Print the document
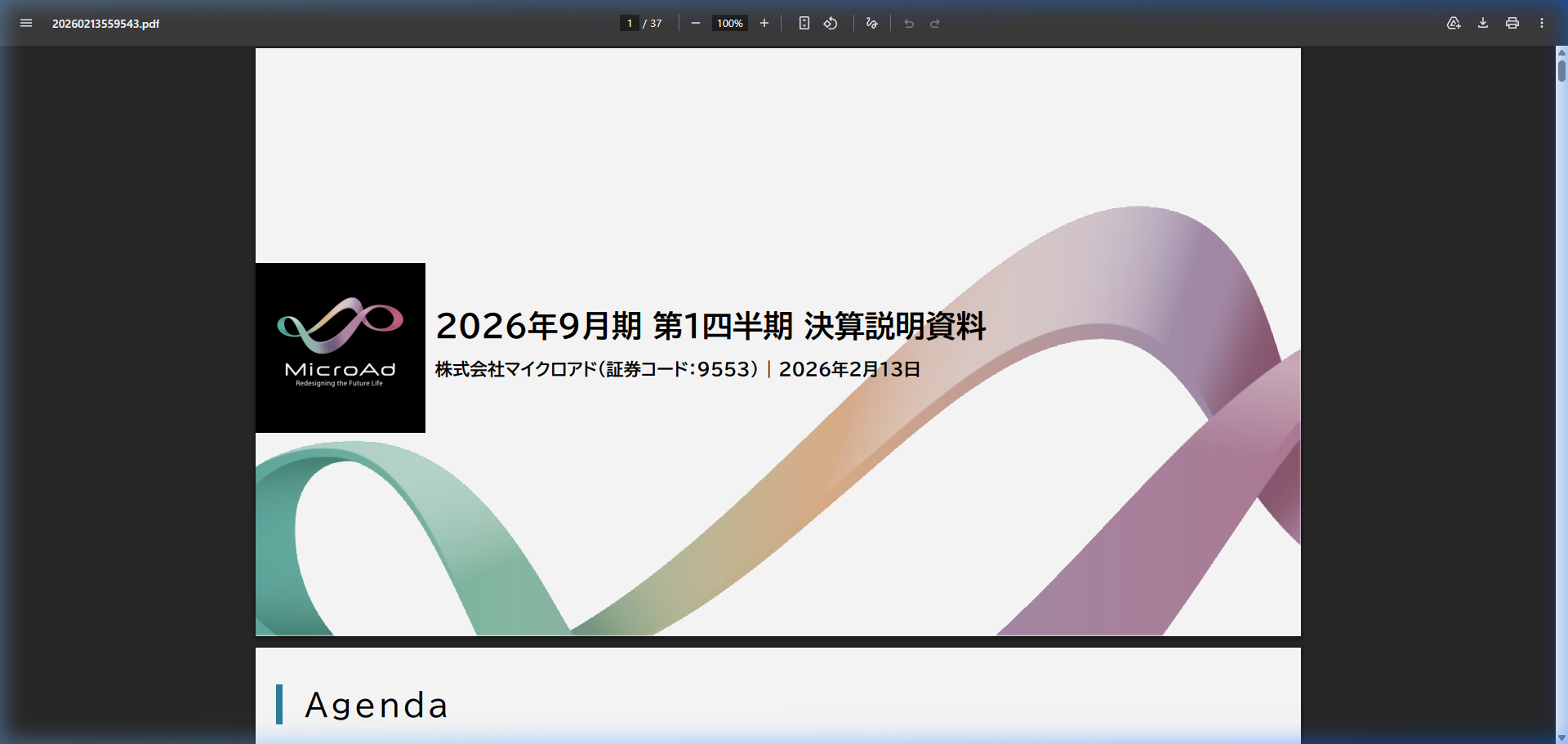This screenshot has height=744, width=1568. tap(1512, 23)
